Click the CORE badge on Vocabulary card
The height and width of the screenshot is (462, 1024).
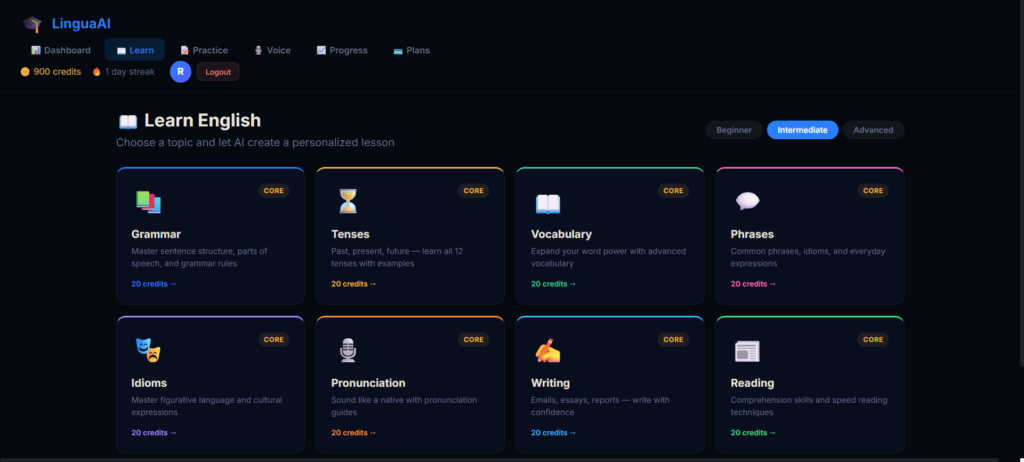(673, 191)
